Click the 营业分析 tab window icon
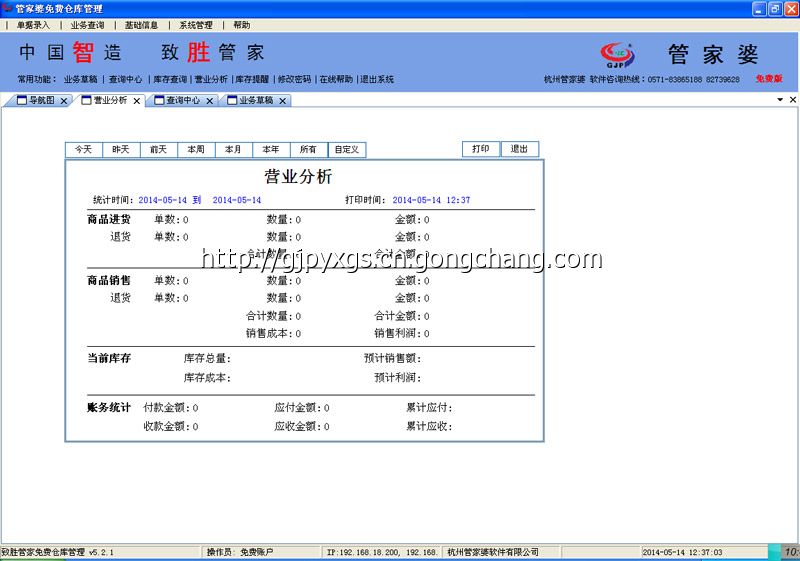The width and height of the screenshot is (800, 561). coord(87,100)
